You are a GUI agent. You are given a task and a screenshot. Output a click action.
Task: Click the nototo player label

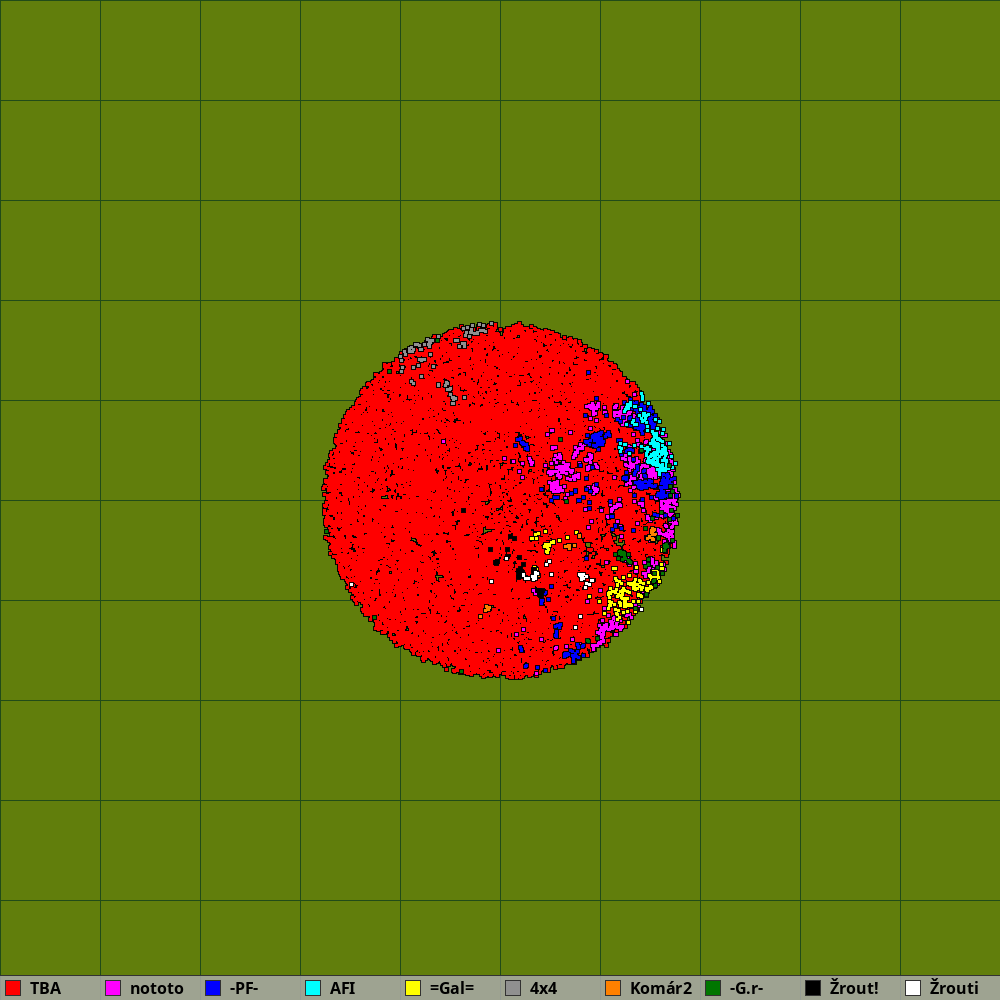pyautogui.click(x=157, y=988)
